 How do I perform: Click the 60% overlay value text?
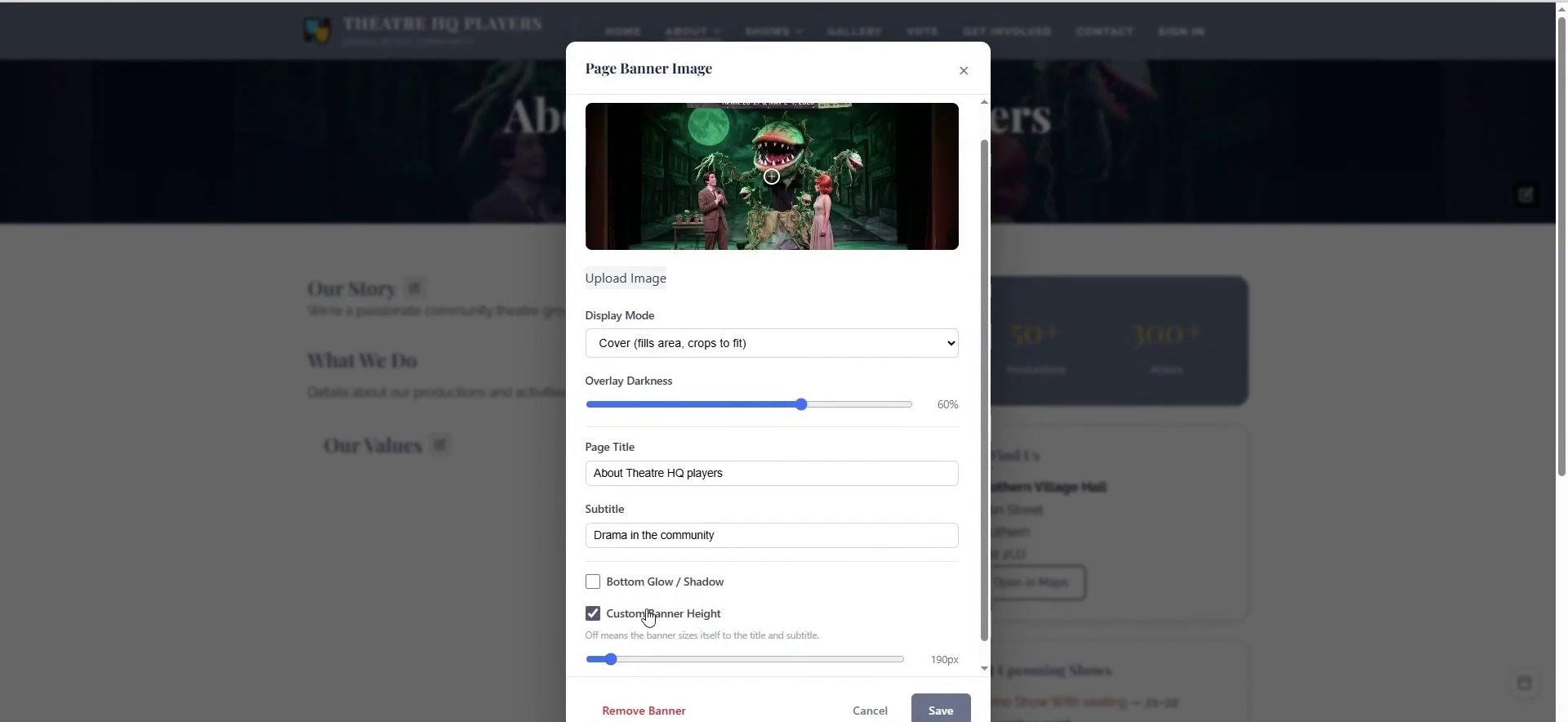point(947,405)
